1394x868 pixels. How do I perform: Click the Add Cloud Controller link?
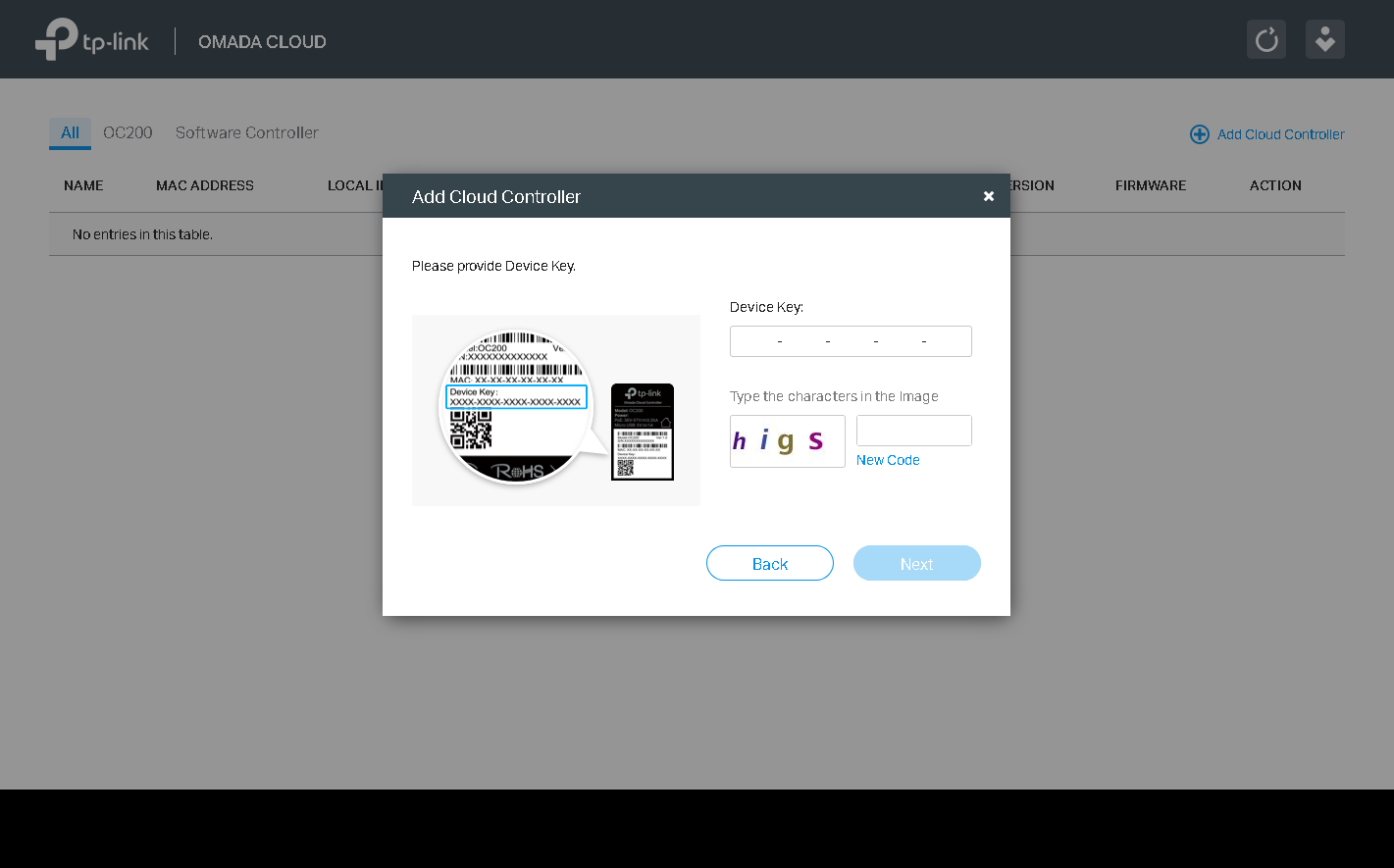[1280, 134]
